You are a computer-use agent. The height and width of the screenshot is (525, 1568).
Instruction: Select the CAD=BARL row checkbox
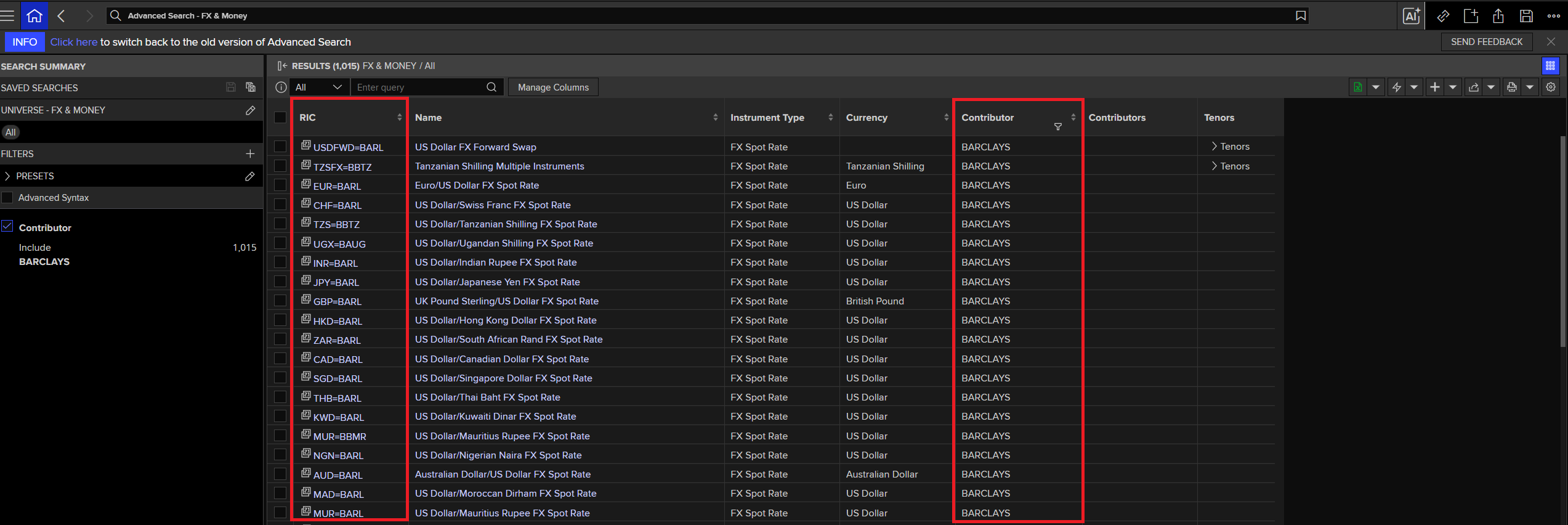[280, 359]
